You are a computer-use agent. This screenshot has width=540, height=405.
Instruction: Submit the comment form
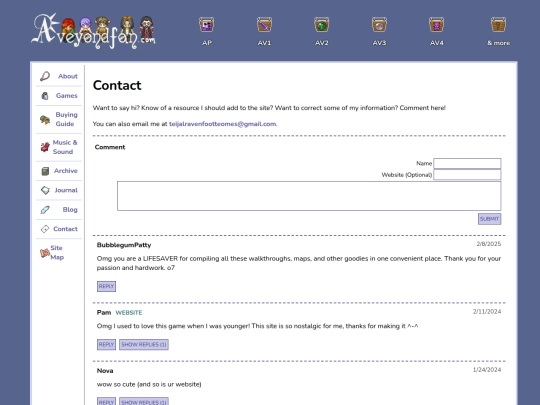coord(489,219)
